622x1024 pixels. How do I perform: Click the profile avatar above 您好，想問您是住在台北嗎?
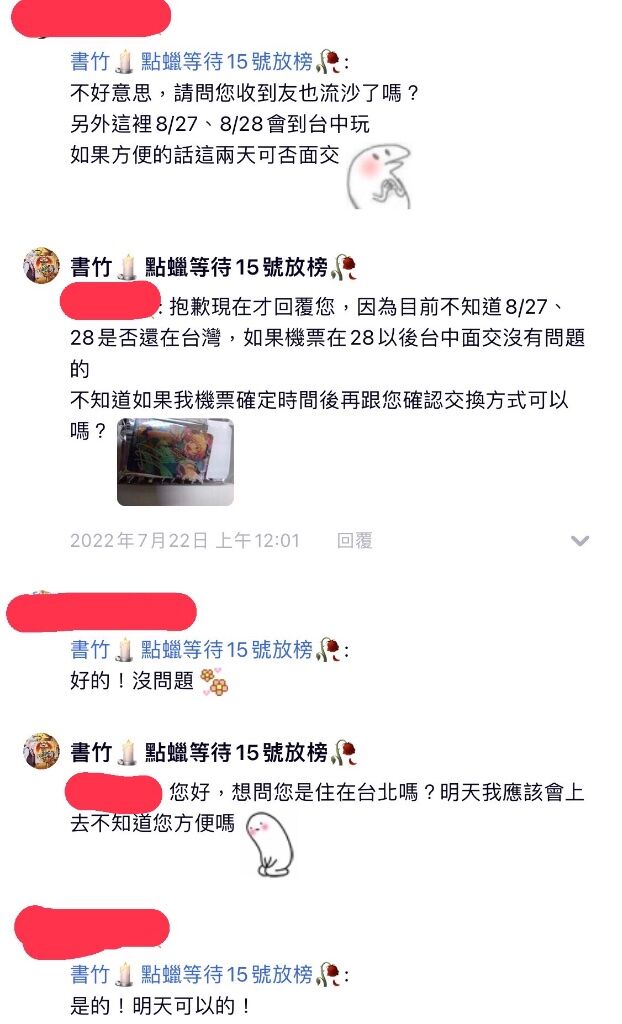click(42, 751)
